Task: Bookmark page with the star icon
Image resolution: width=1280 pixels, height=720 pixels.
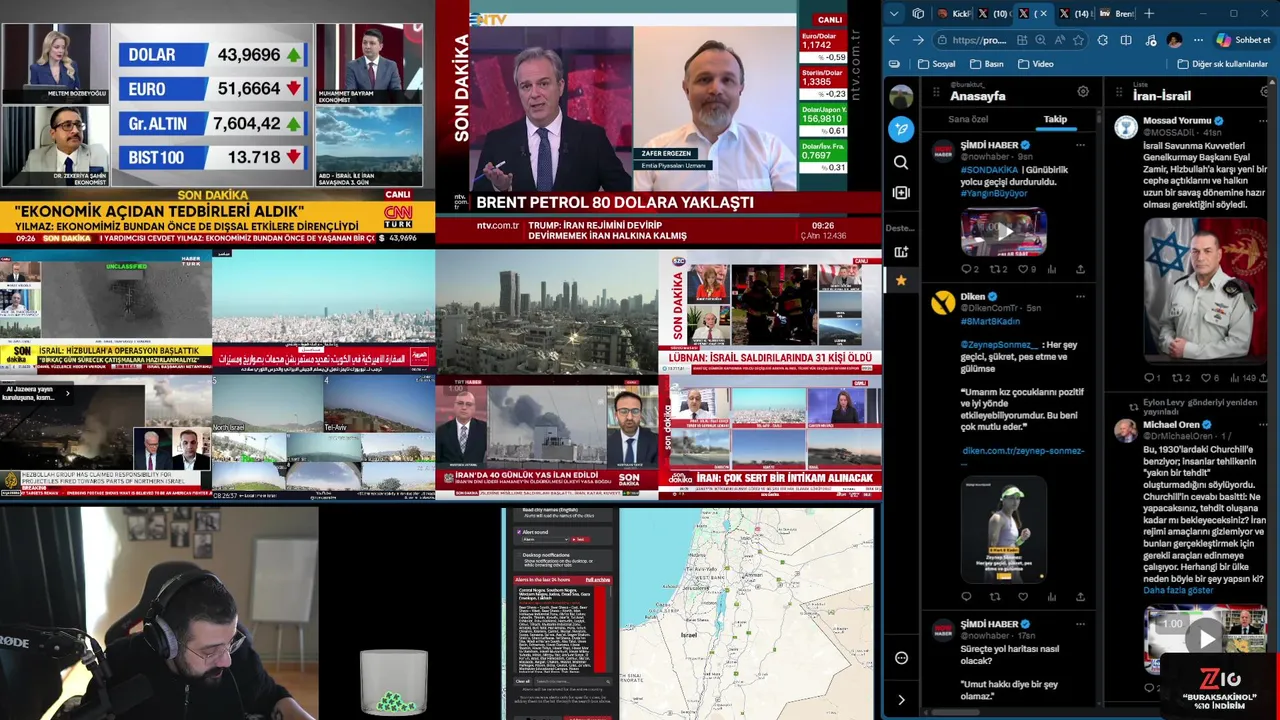Action: coord(1078,40)
